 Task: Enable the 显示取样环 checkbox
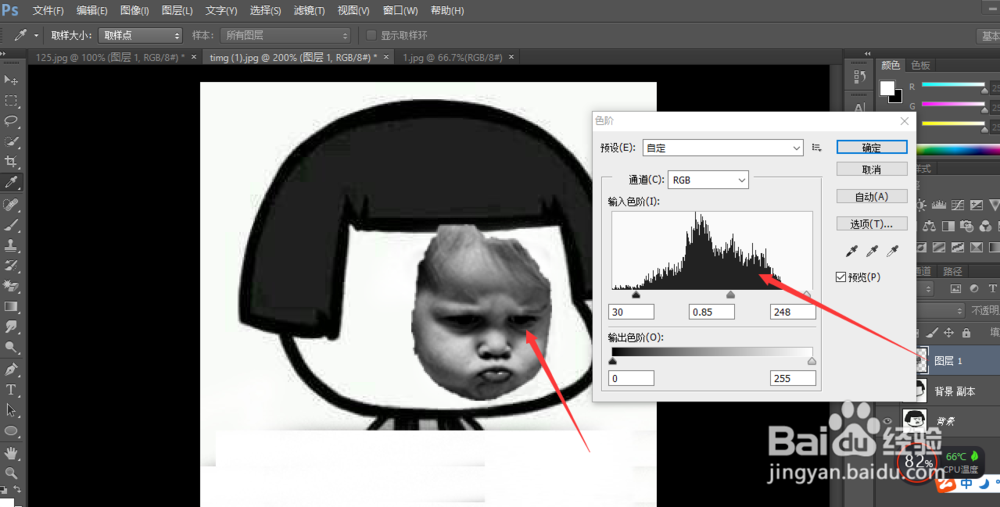[x=371, y=35]
